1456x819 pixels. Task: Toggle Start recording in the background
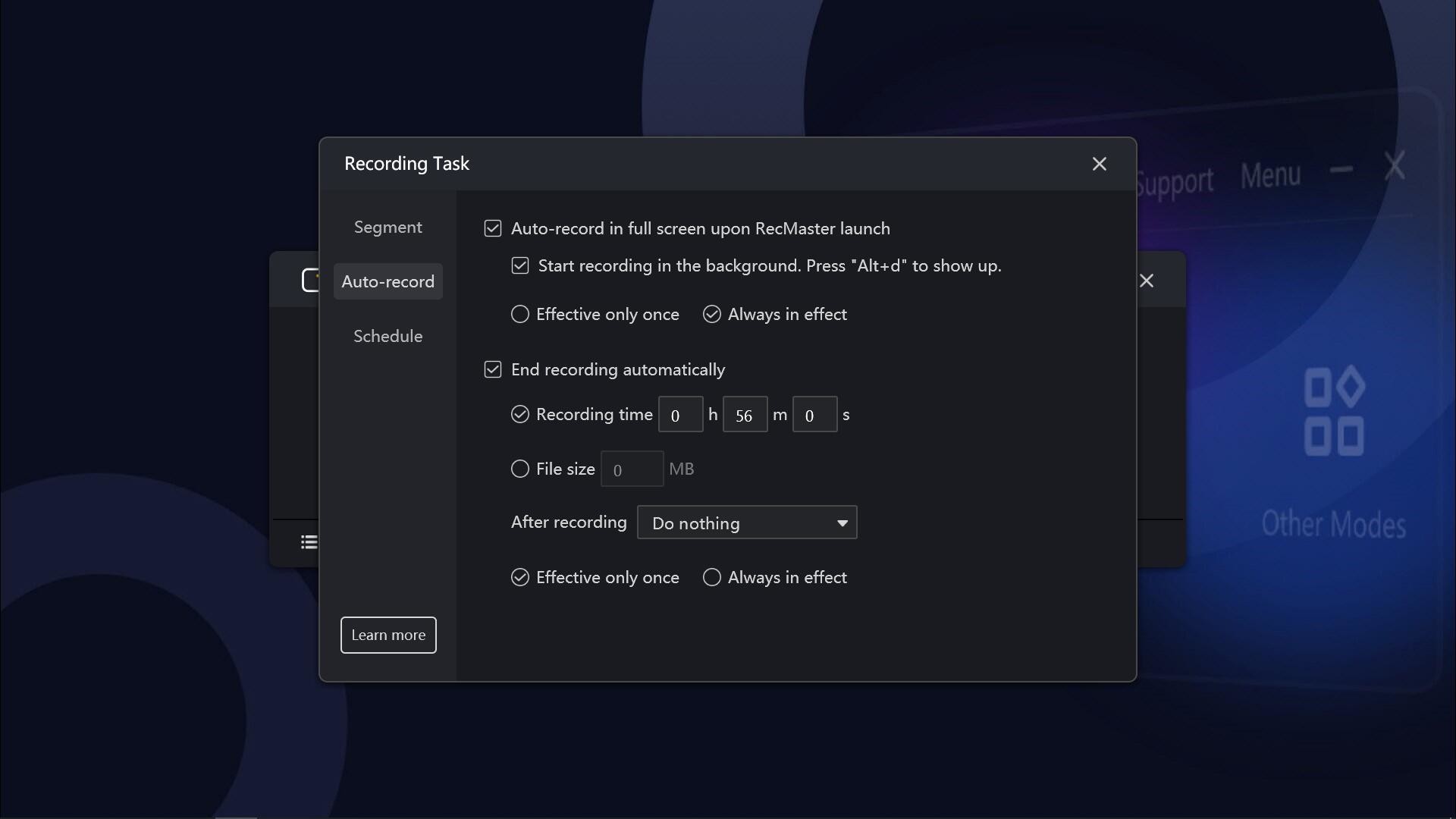[x=520, y=265]
